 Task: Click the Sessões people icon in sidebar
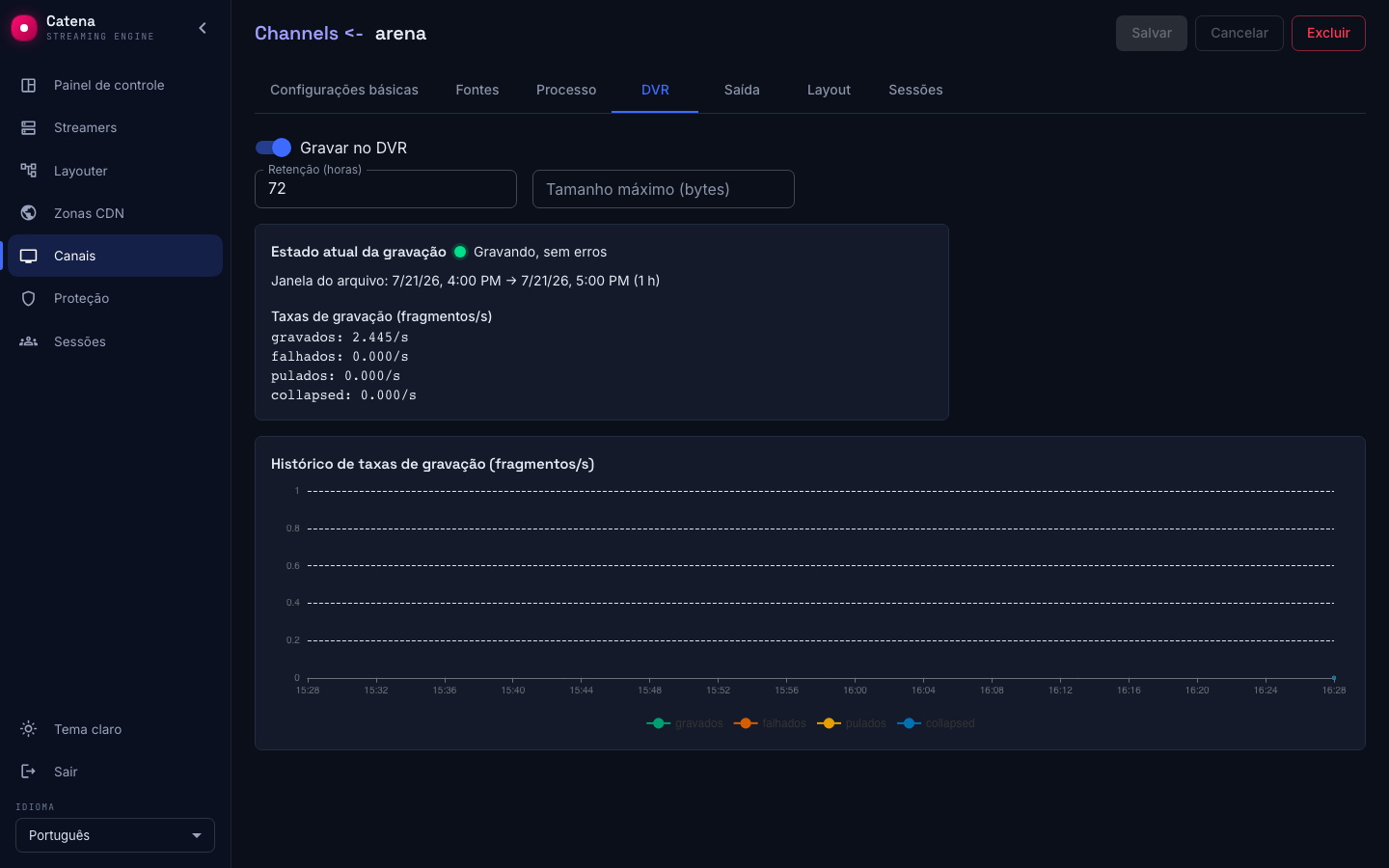click(x=29, y=341)
